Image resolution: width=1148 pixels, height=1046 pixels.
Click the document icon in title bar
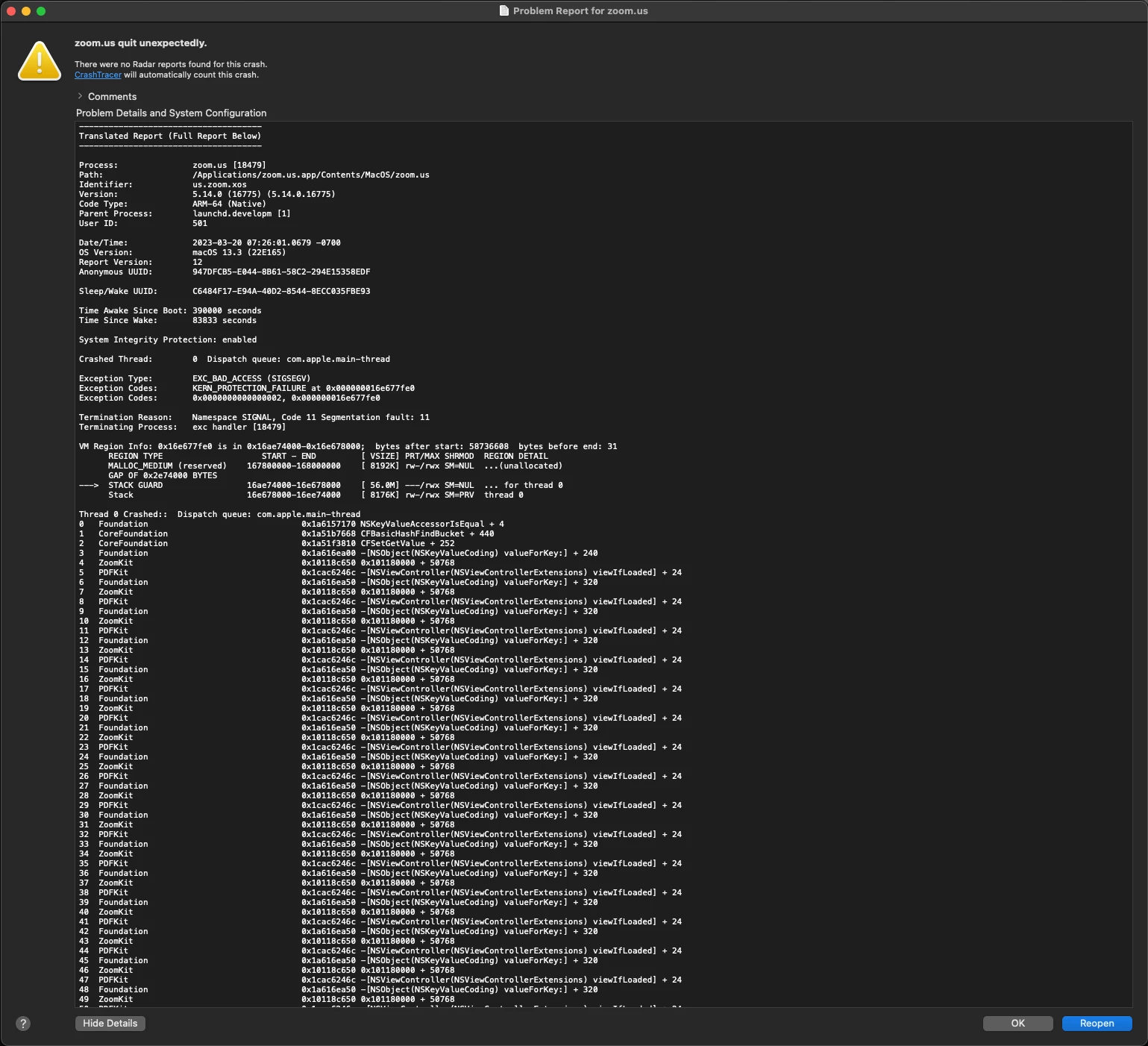click(504, 10)
